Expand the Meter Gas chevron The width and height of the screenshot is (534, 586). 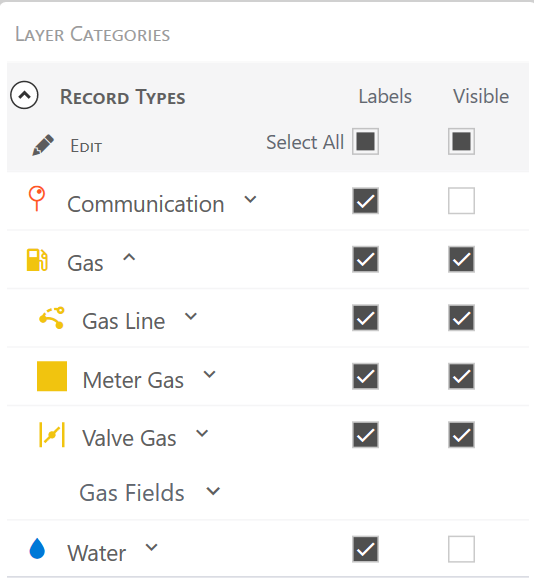(x=209, y=374)
